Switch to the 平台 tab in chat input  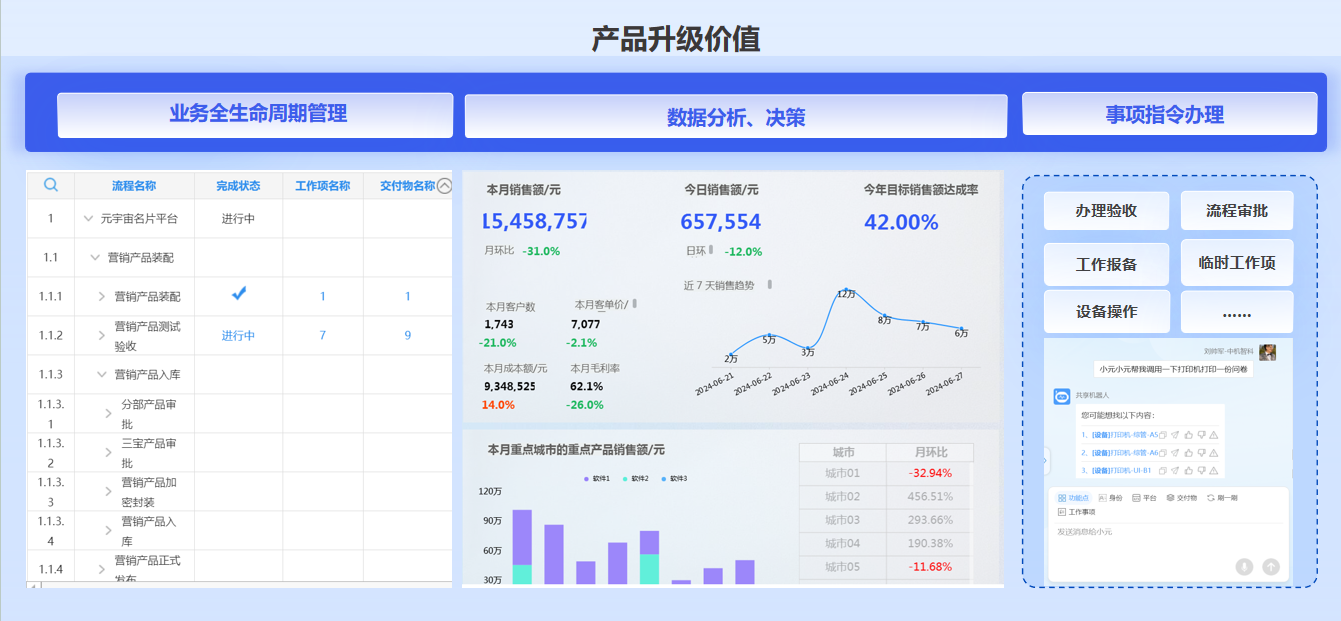[1143, 497]
